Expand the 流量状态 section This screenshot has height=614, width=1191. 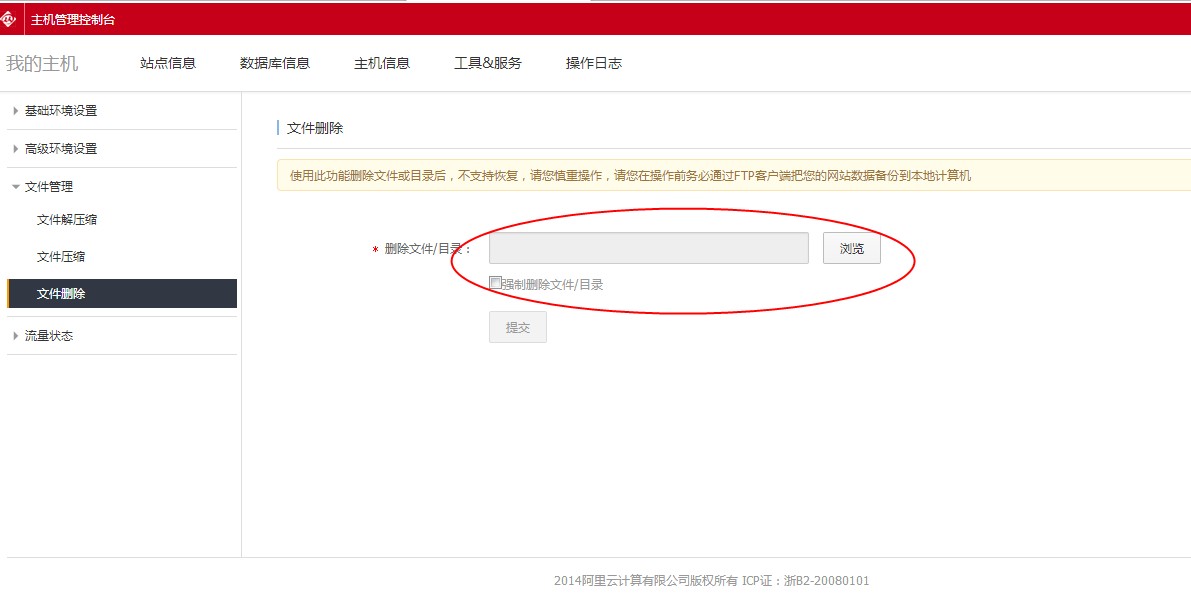[49, 336]
